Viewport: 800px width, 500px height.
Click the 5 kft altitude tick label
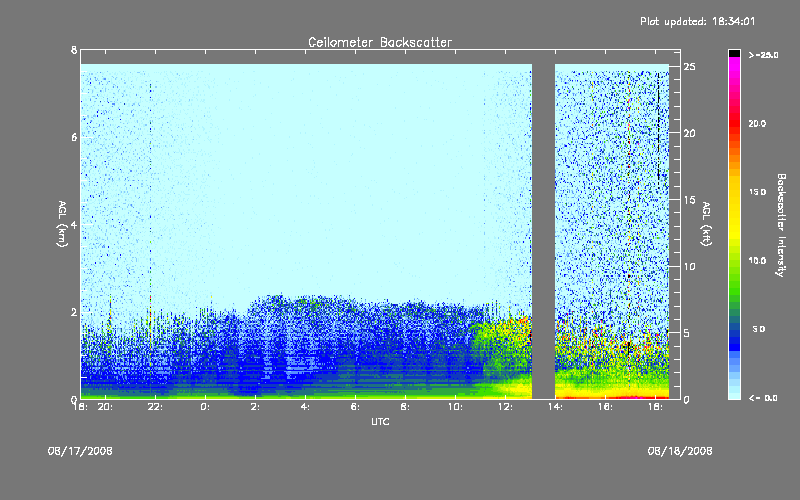[687, 333]
